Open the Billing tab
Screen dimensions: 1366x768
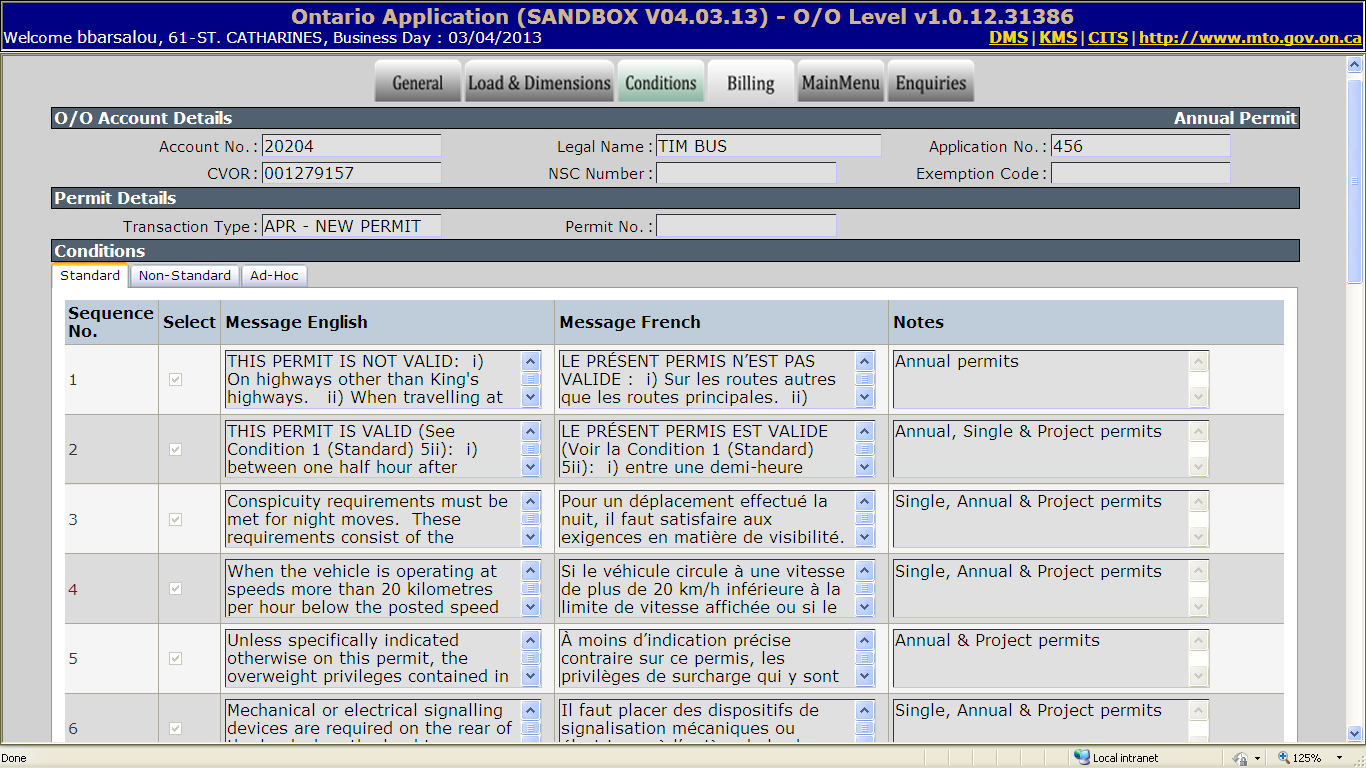(x=751, y=82)
